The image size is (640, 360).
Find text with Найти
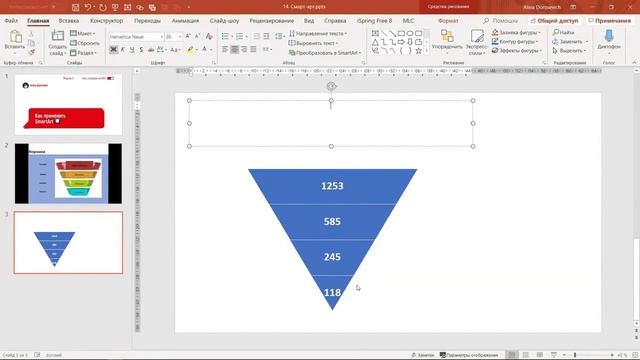click(564, 32)
